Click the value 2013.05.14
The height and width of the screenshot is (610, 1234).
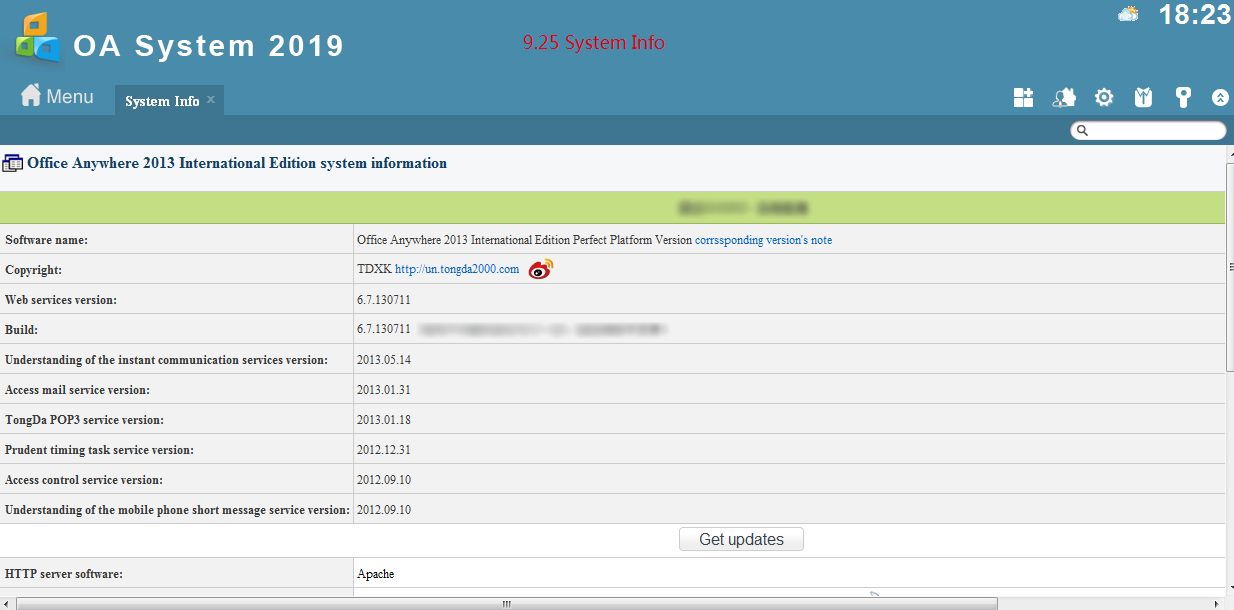[384, 360]
